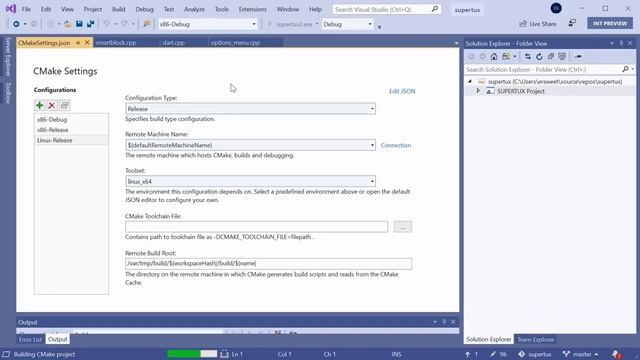This screenshot has width=640, height=360.
Task: Collapse All in Solution Explorer toolbar
Action: 551,56
